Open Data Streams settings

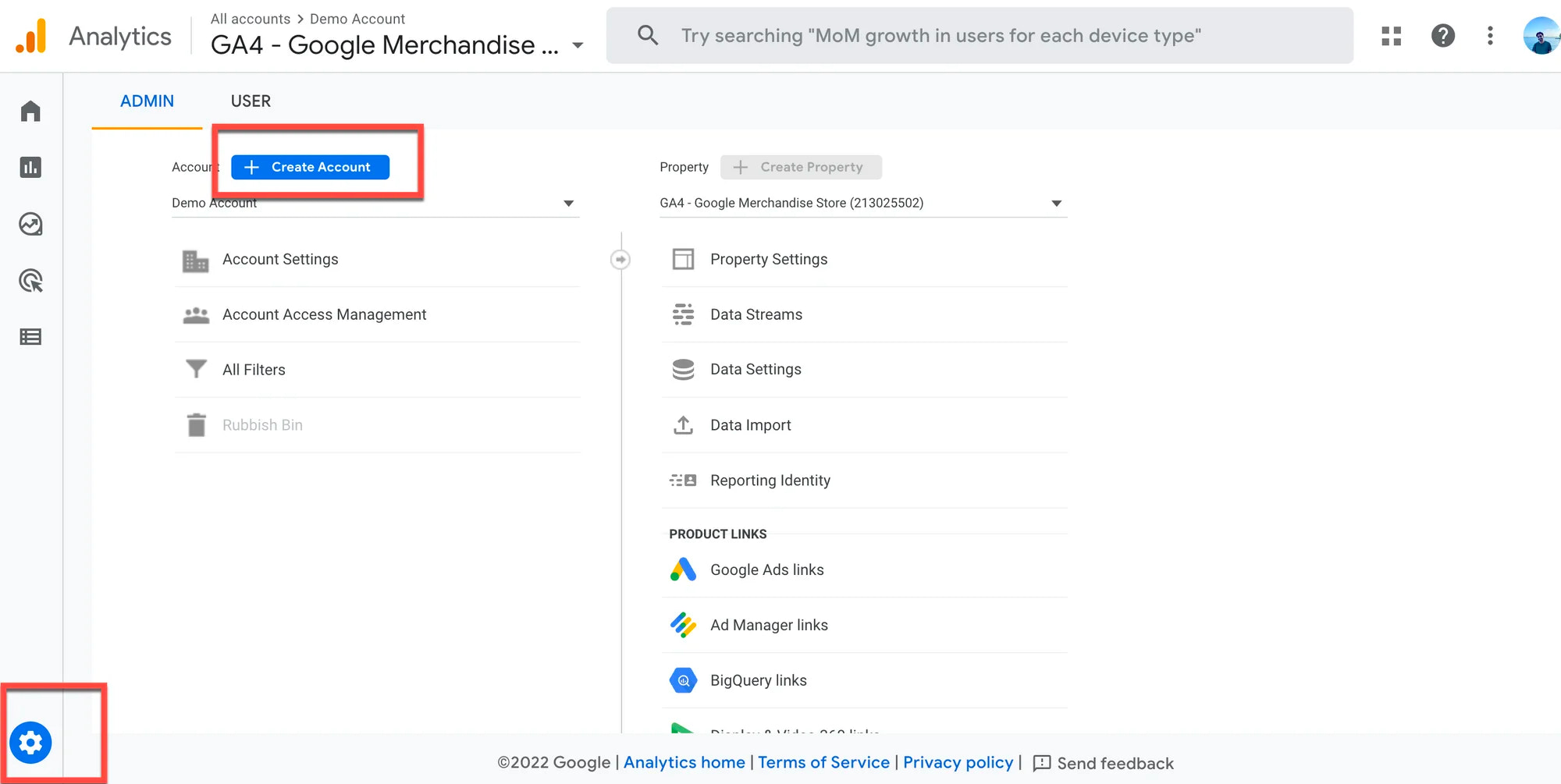coord(756,314)
